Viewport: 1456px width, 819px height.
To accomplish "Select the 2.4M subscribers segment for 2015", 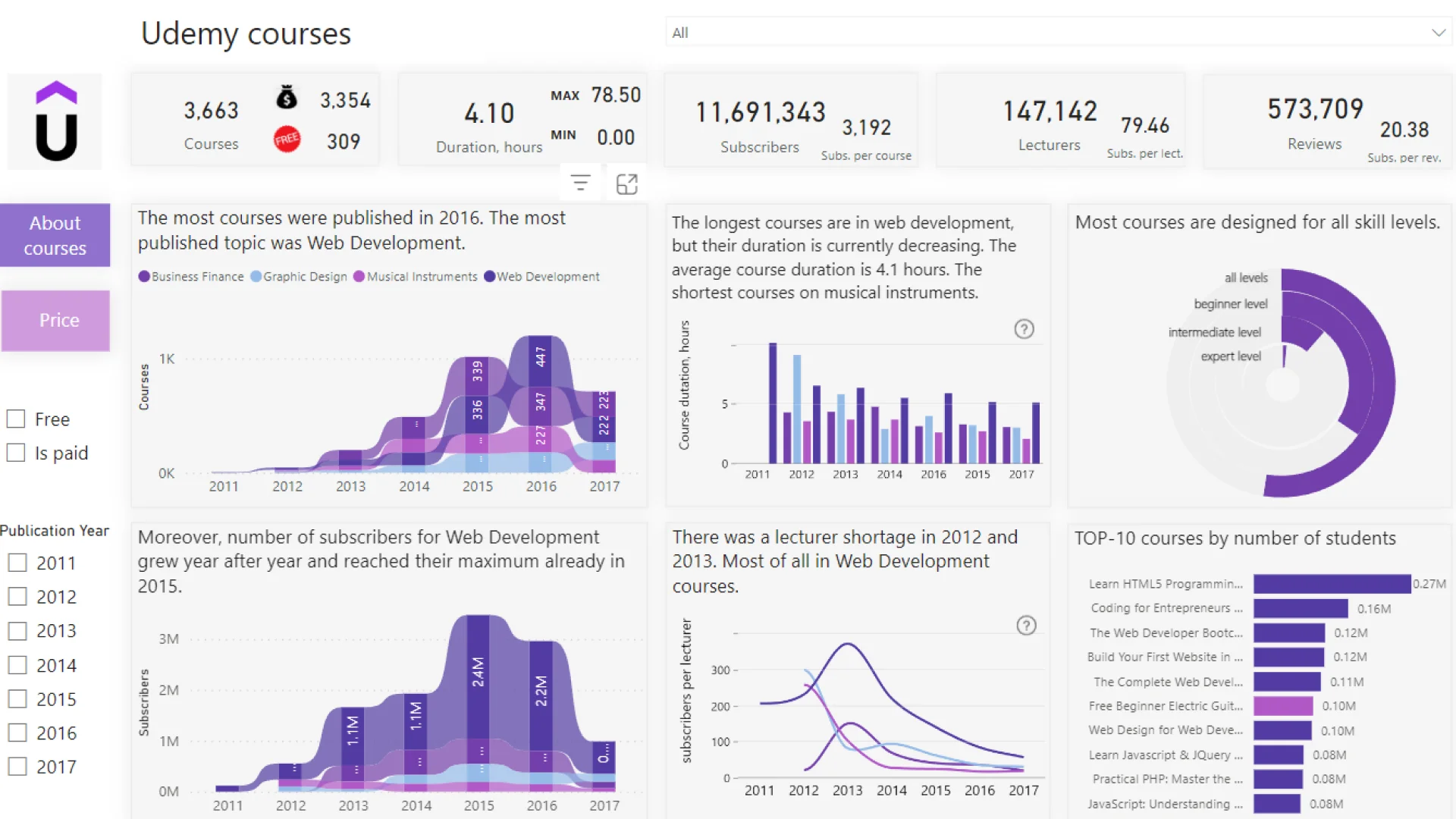I will [478, 675].
